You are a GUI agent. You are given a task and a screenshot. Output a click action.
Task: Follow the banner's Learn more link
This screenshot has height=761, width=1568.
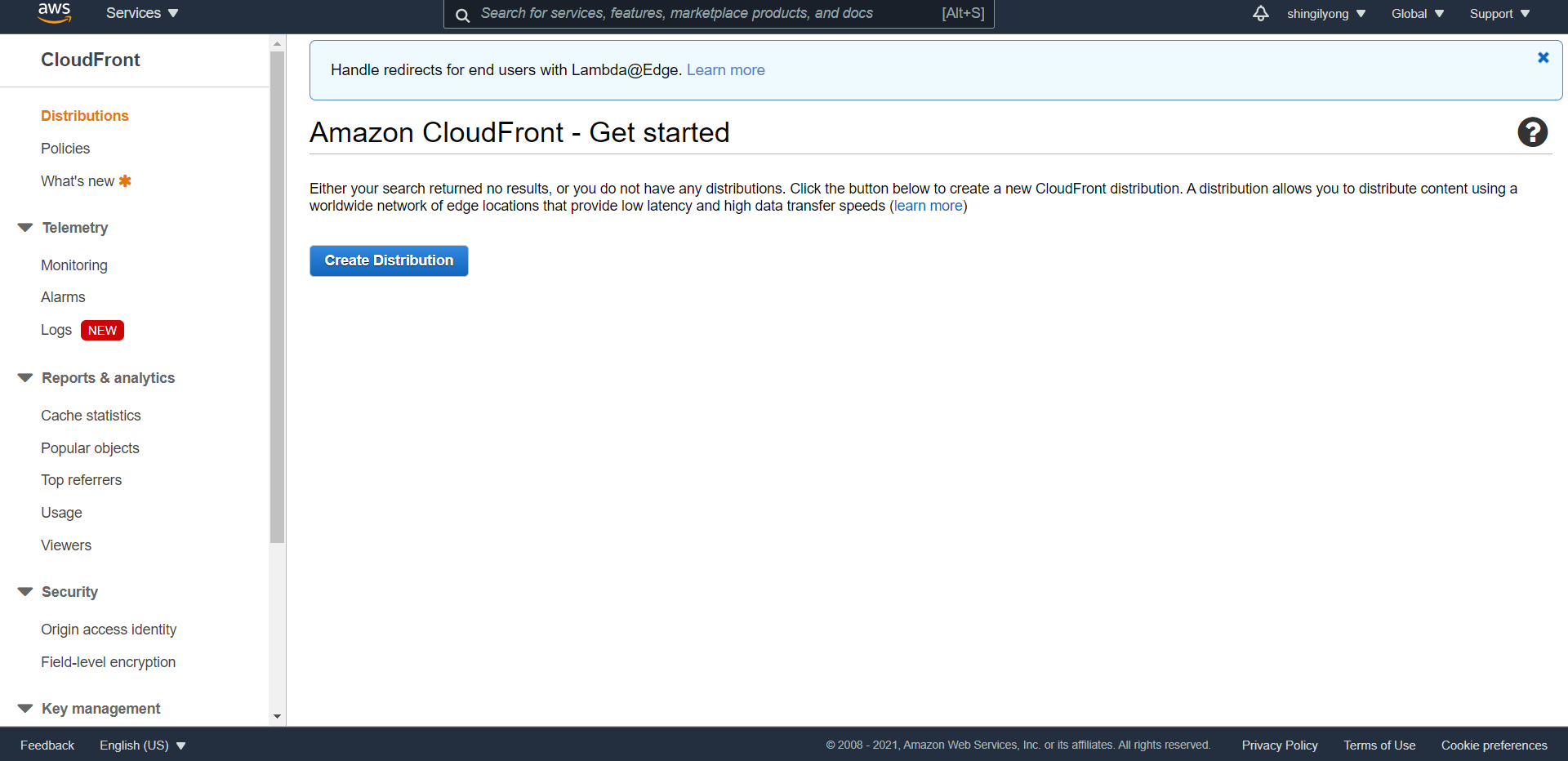tap(726, 70)
